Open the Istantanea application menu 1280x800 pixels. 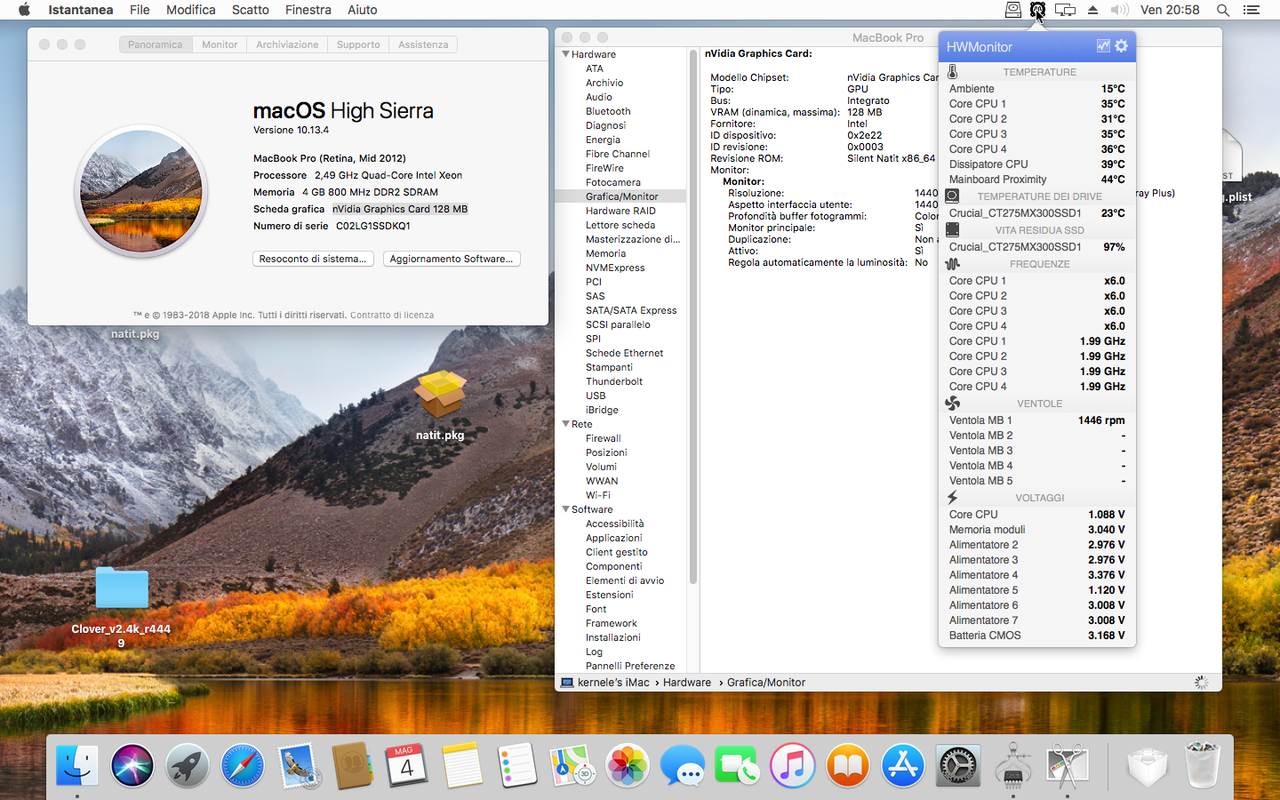click(80, 10)
